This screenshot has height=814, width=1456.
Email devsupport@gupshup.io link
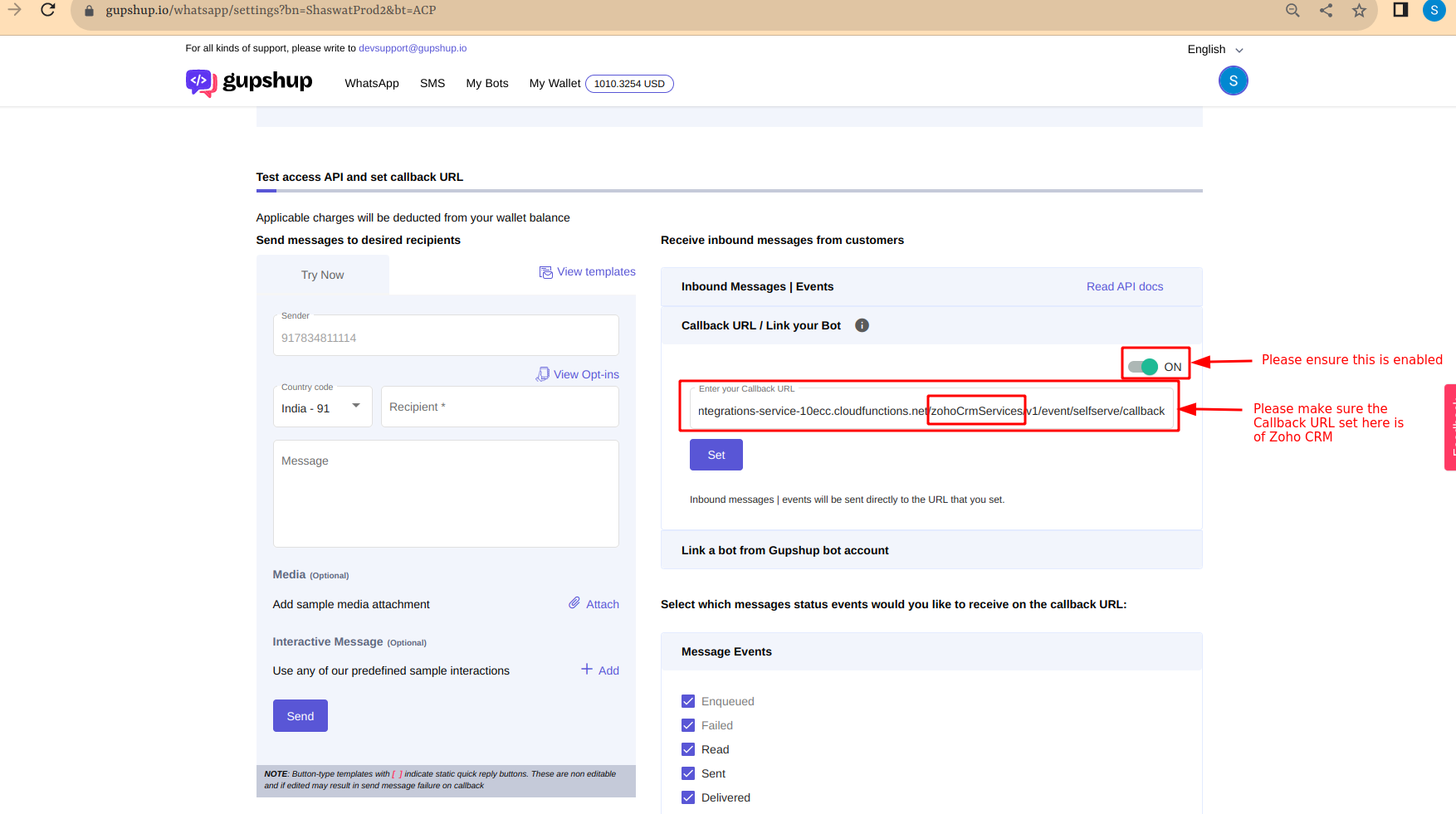click(413, 48)
